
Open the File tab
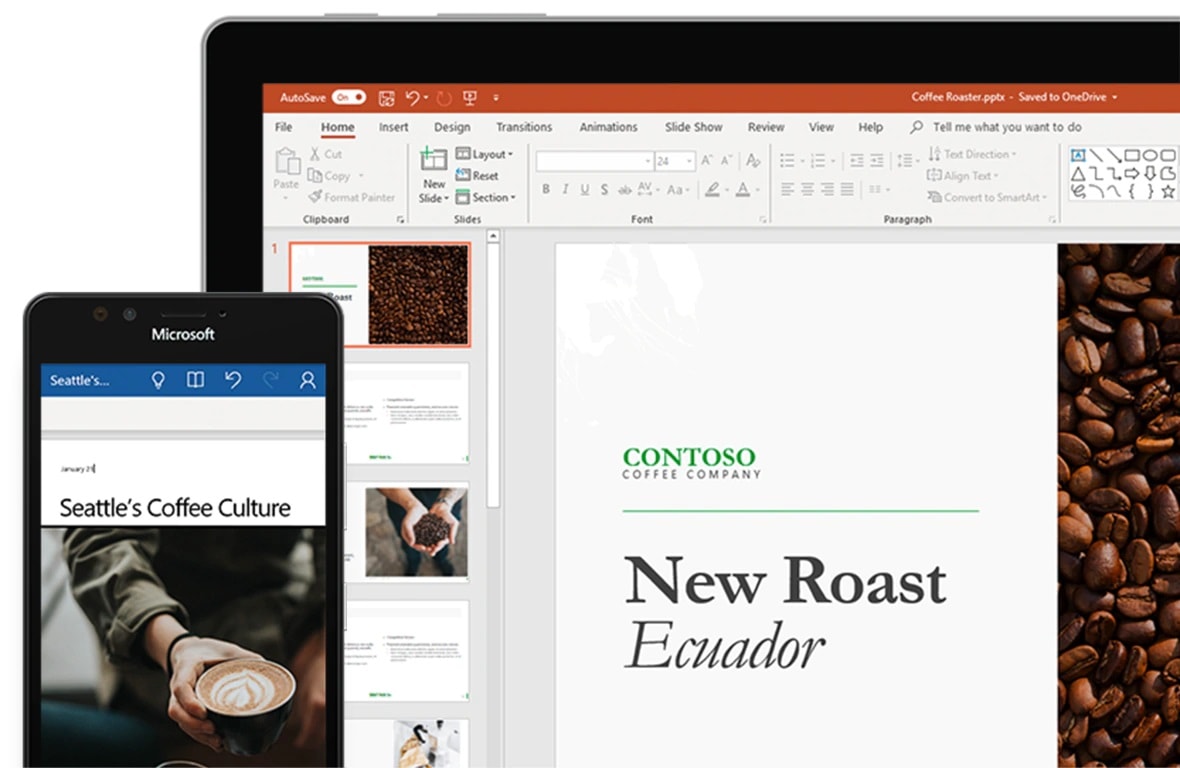pyautogui.click(x=284, y=127)
